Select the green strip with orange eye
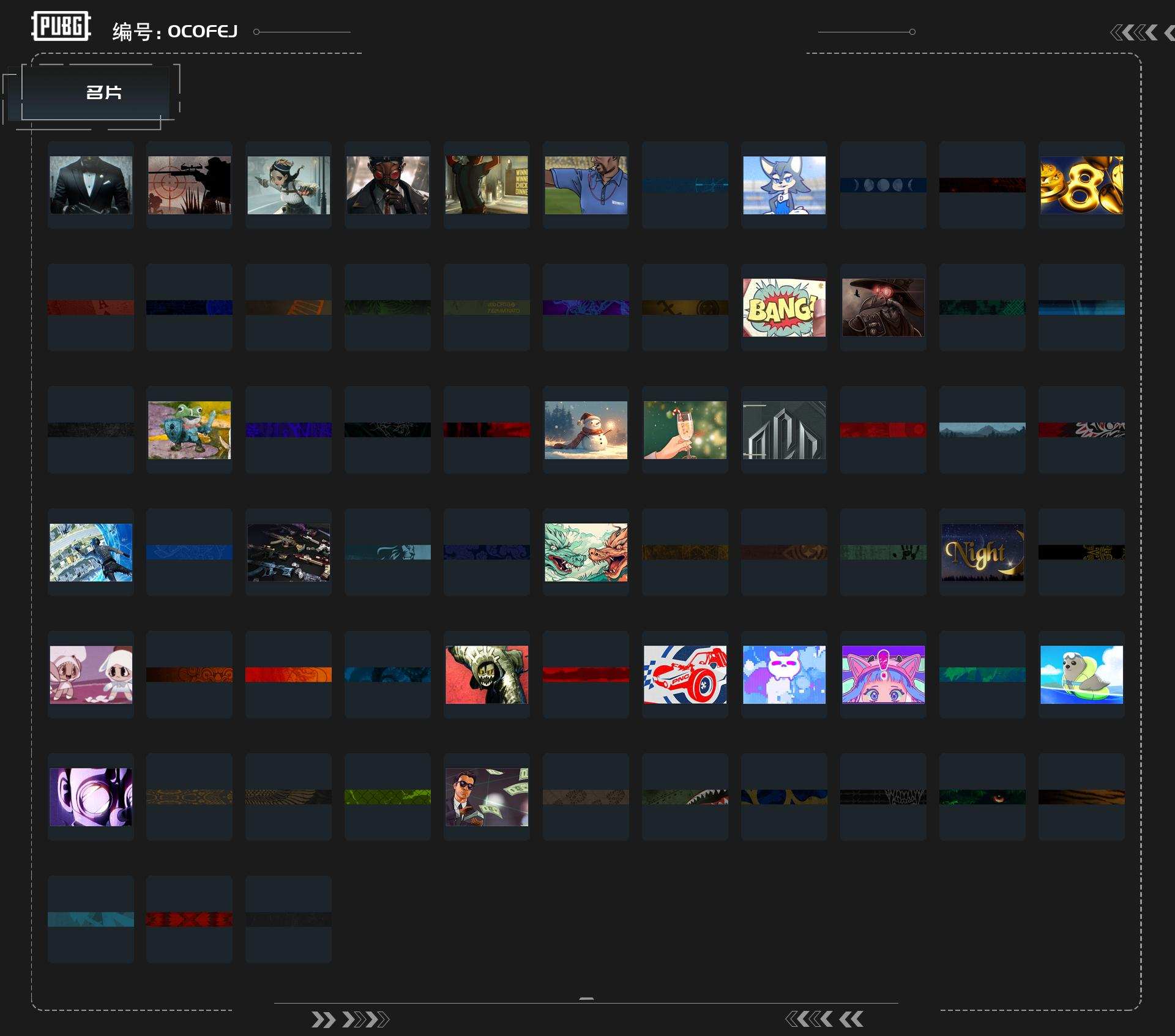 982,797
